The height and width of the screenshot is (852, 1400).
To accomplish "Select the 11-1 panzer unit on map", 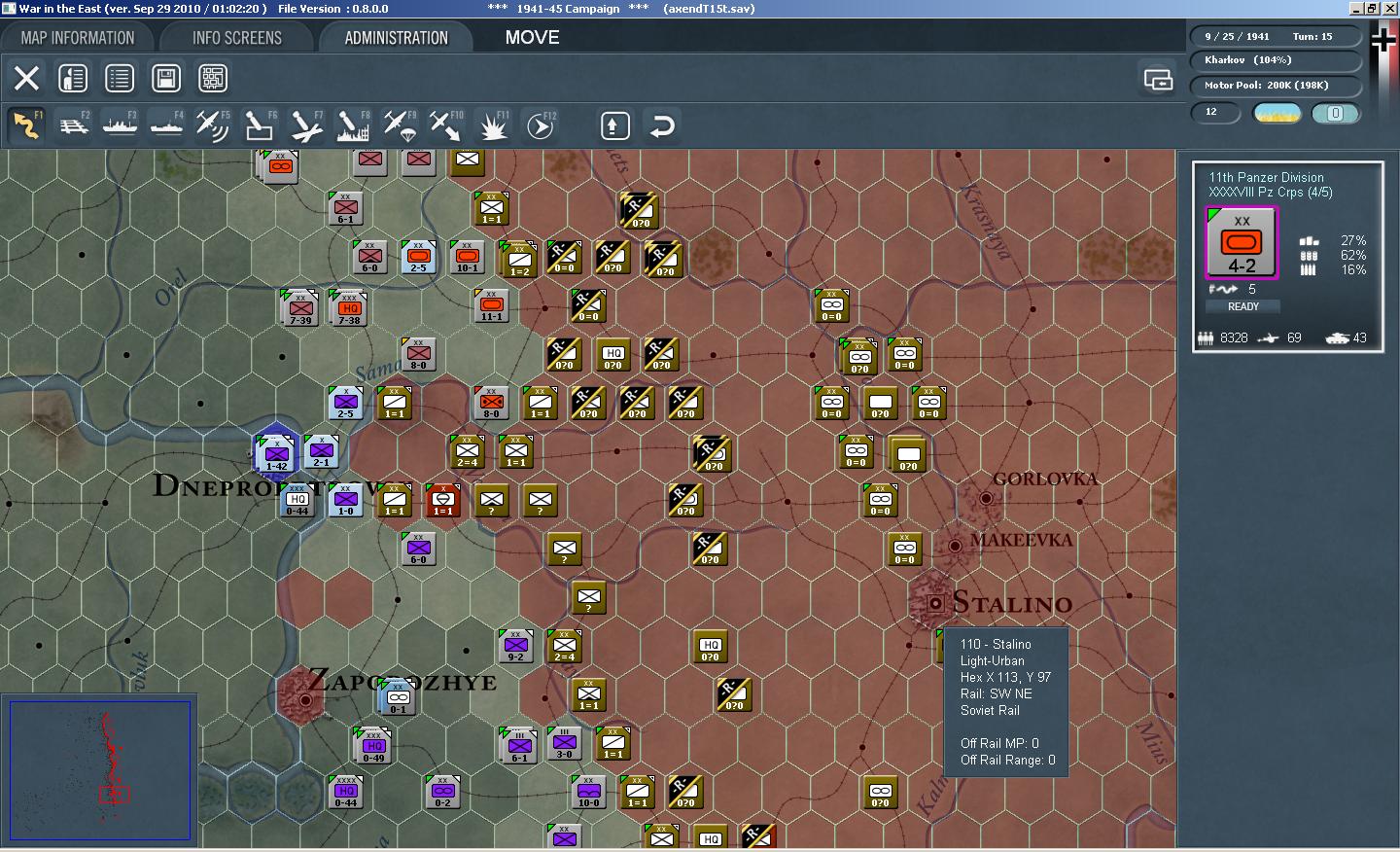I will tap(491, 306).
